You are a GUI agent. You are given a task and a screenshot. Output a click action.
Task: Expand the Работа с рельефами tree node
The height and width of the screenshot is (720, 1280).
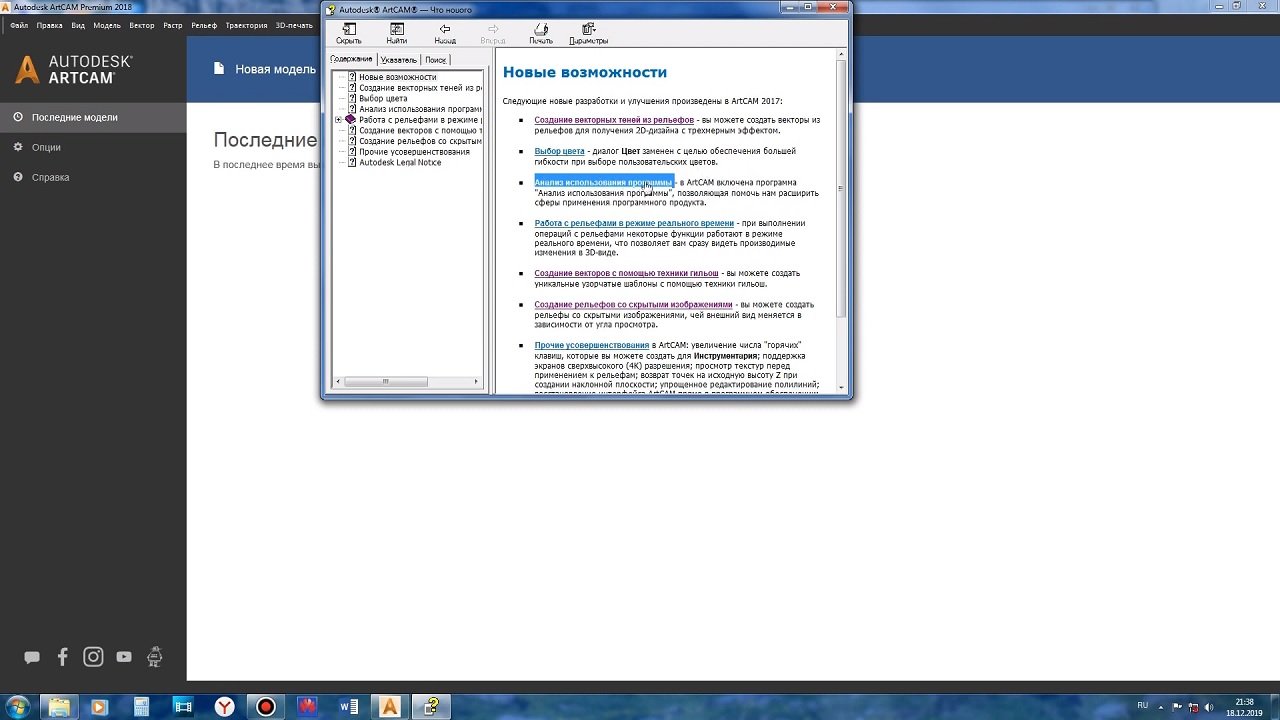pyautogui.click(x=339, y=120)
